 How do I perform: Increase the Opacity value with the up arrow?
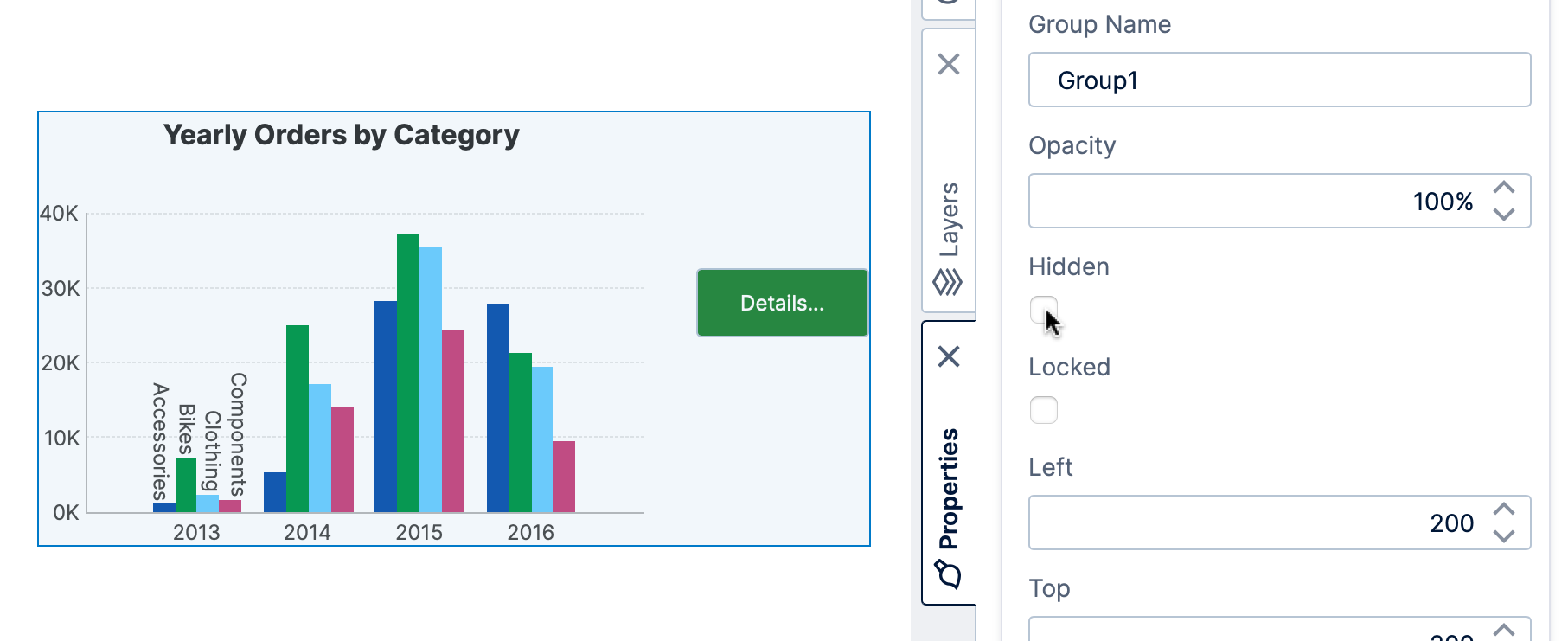[x=1504, y=189]
